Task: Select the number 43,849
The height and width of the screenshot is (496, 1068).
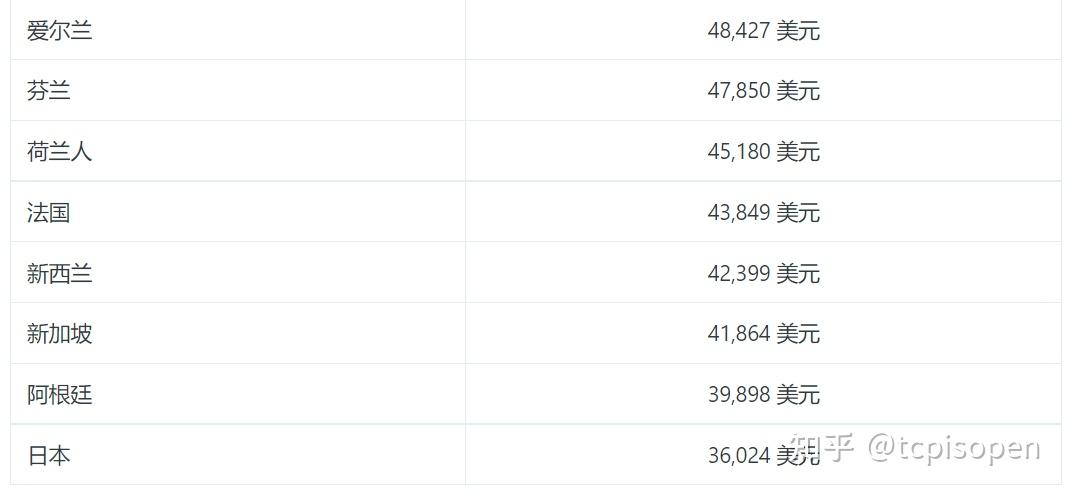Action: click(x=739, y=213)
